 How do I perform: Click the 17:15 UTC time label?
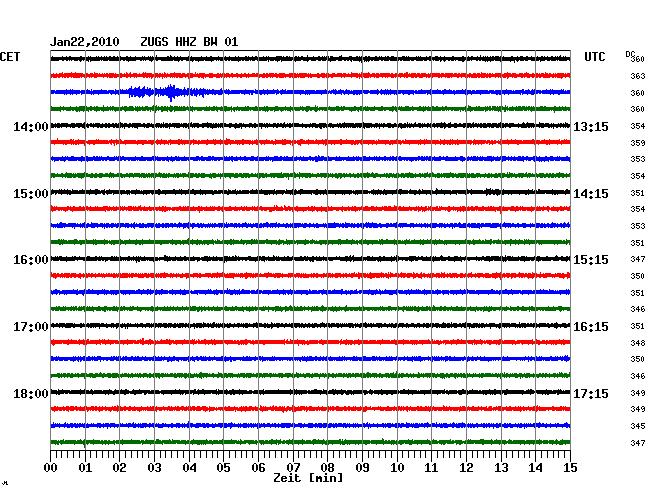click(591, 394)
